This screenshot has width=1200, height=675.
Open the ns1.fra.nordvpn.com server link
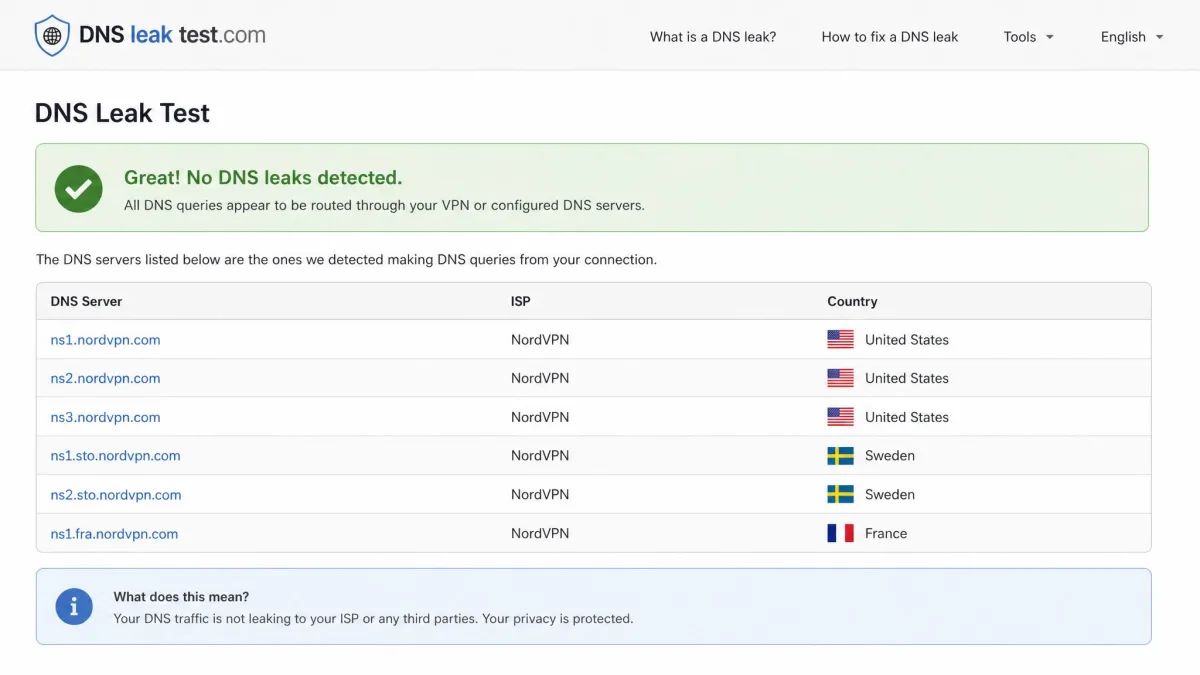coord(114,533)
